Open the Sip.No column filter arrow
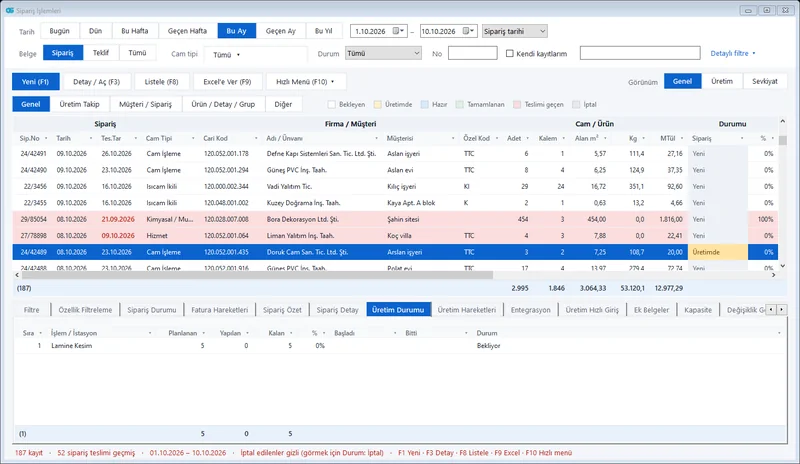Viewport: 800px width, 464px height. pos(46,138)
